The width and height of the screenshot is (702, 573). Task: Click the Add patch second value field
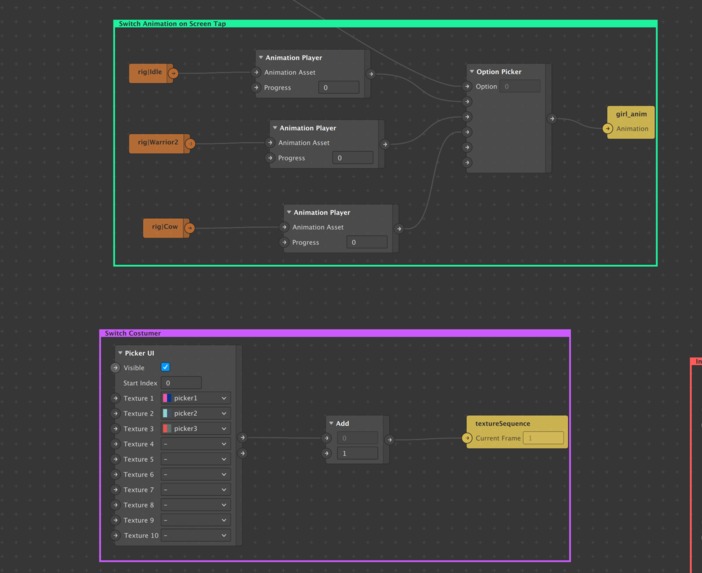point(357,453)
